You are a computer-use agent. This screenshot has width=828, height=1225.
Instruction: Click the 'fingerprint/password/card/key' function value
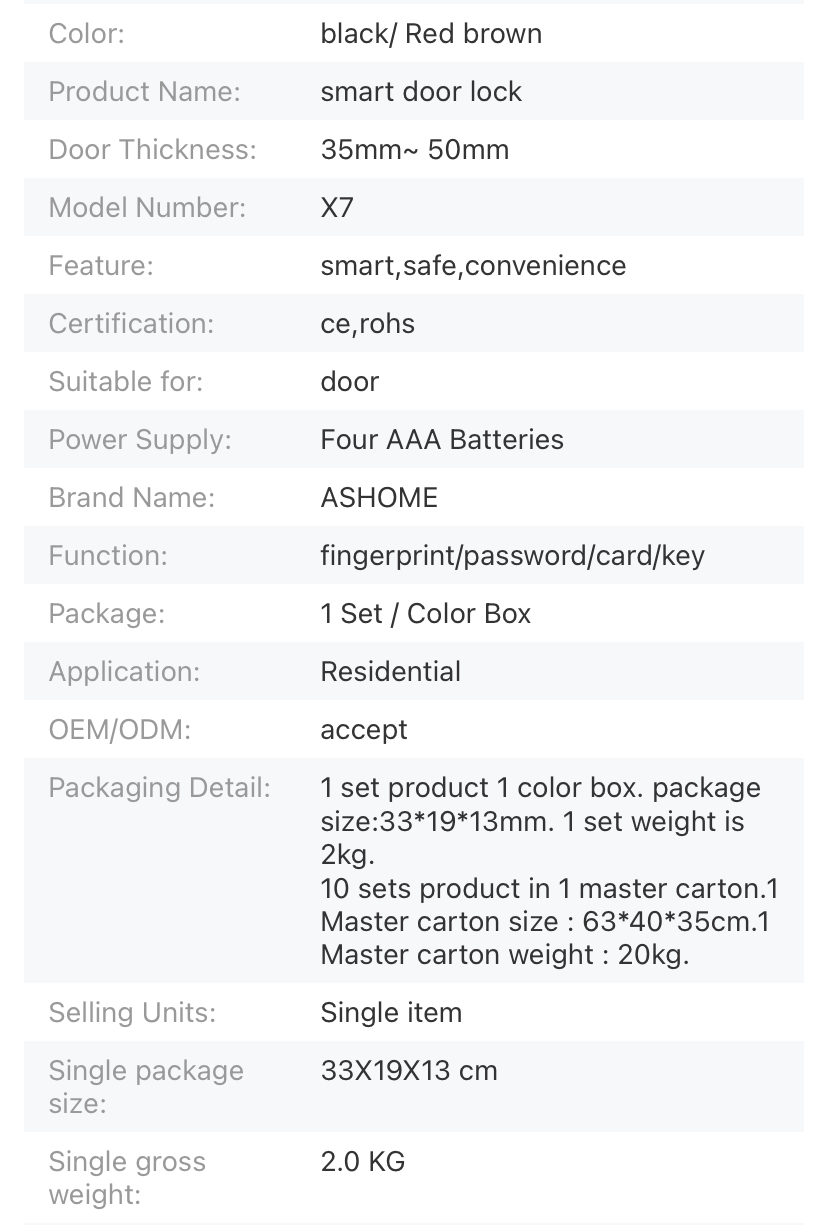[512, 556]
